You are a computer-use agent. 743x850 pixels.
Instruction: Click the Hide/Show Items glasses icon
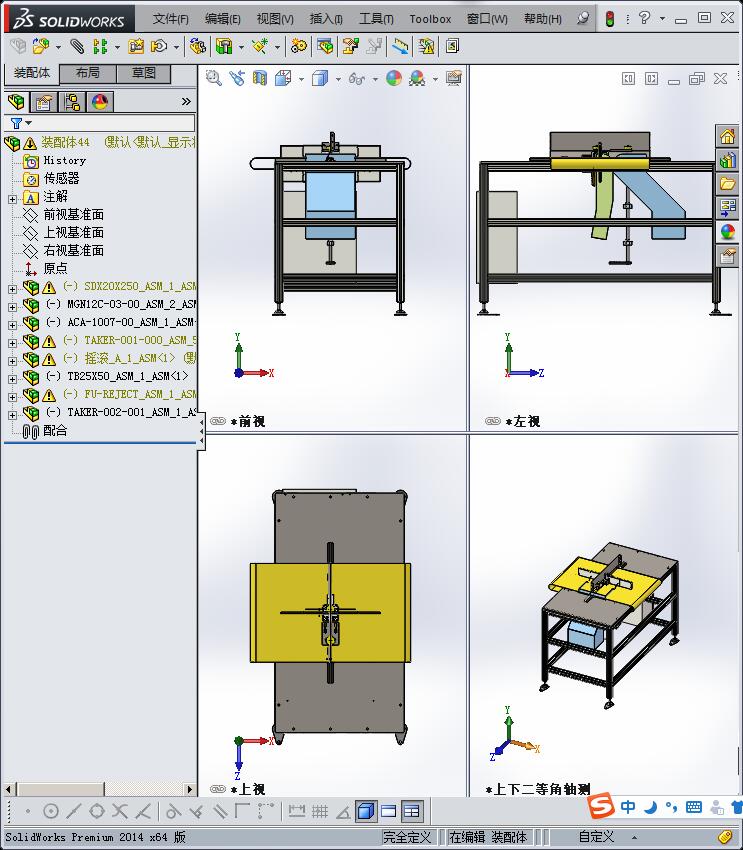click(x=356, y=79)
